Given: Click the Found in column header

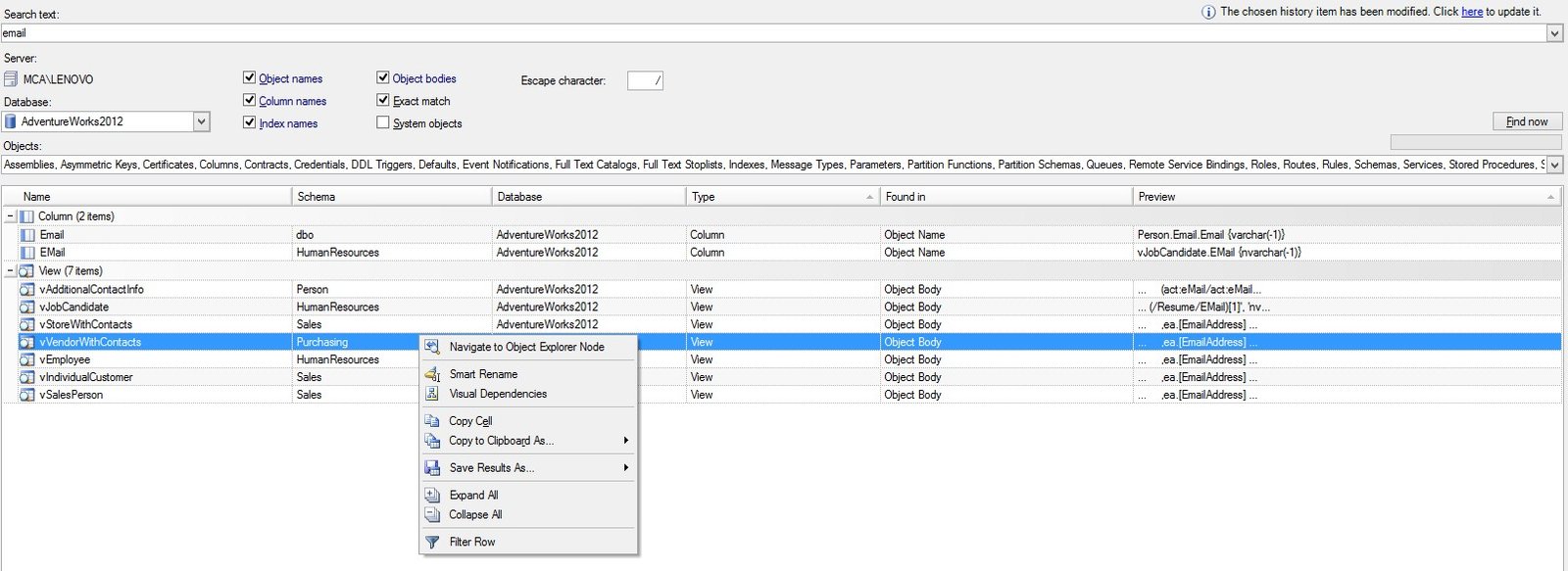Looking at the screenshot, I should pos(1006,197).
